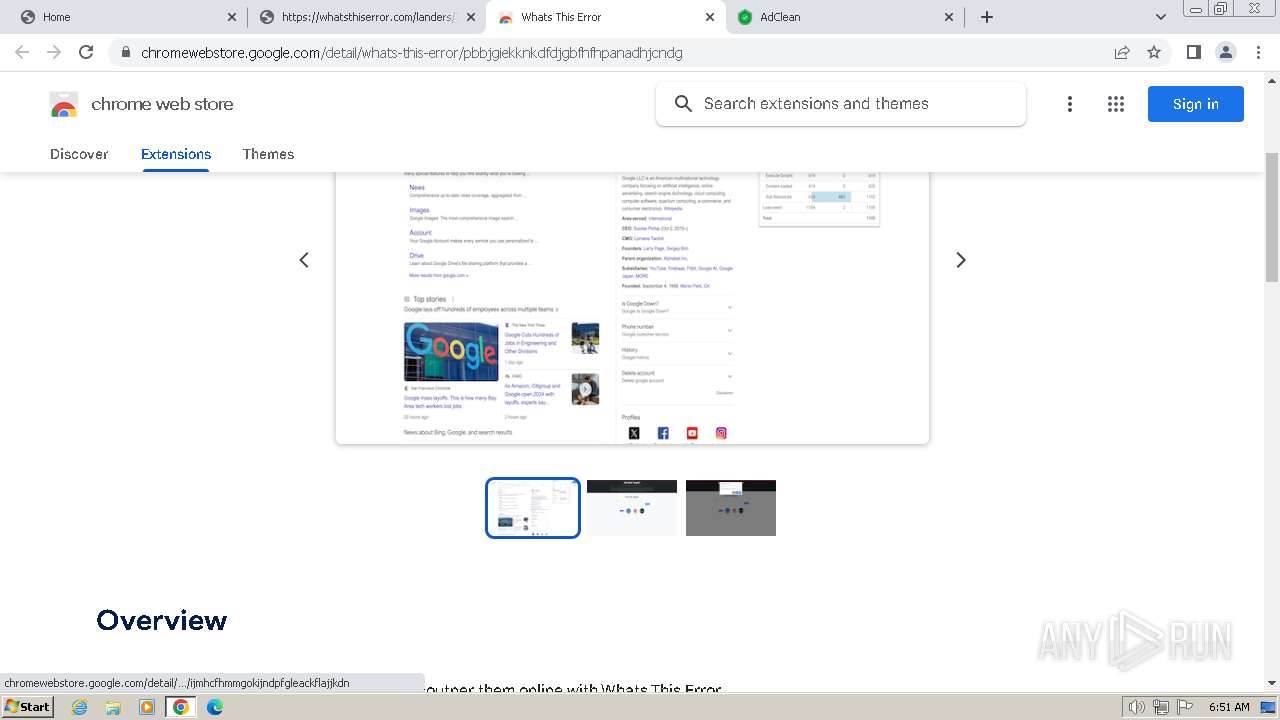This screenshot has height=720, width=1280.
Task: Focus the Search extensions and themes field
Action: click(841, 104)
